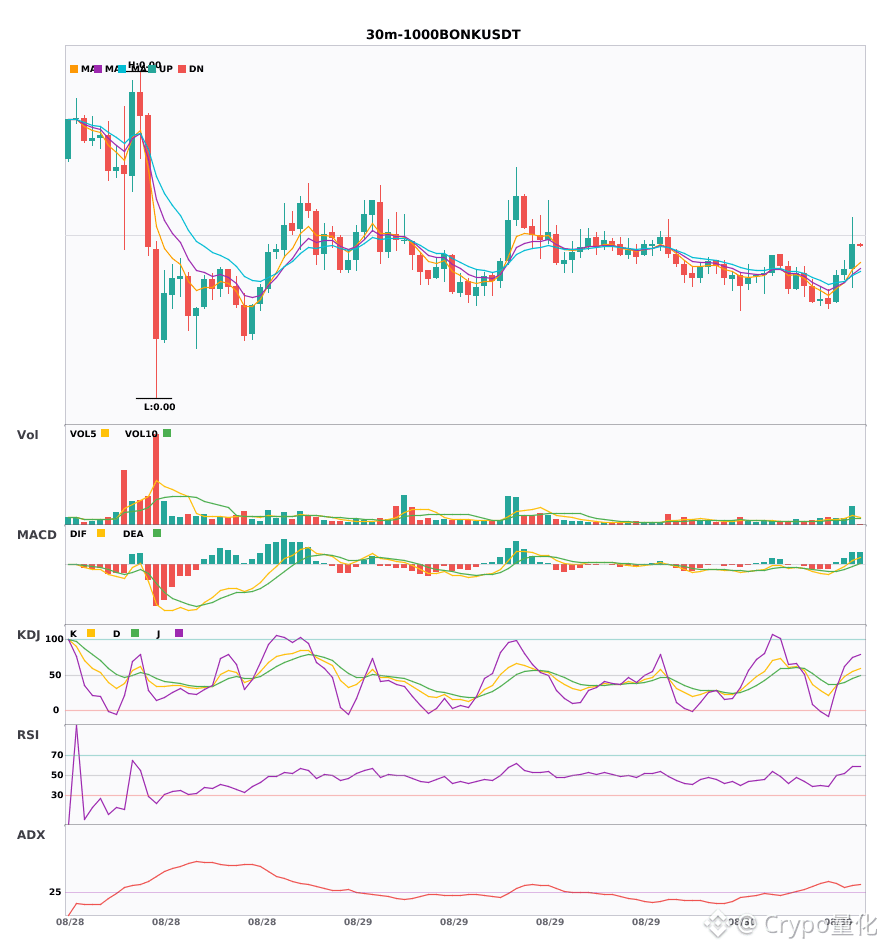The image size is (885, 950).
Task: Click the red DN legend swatch
Action: point(182,69)
